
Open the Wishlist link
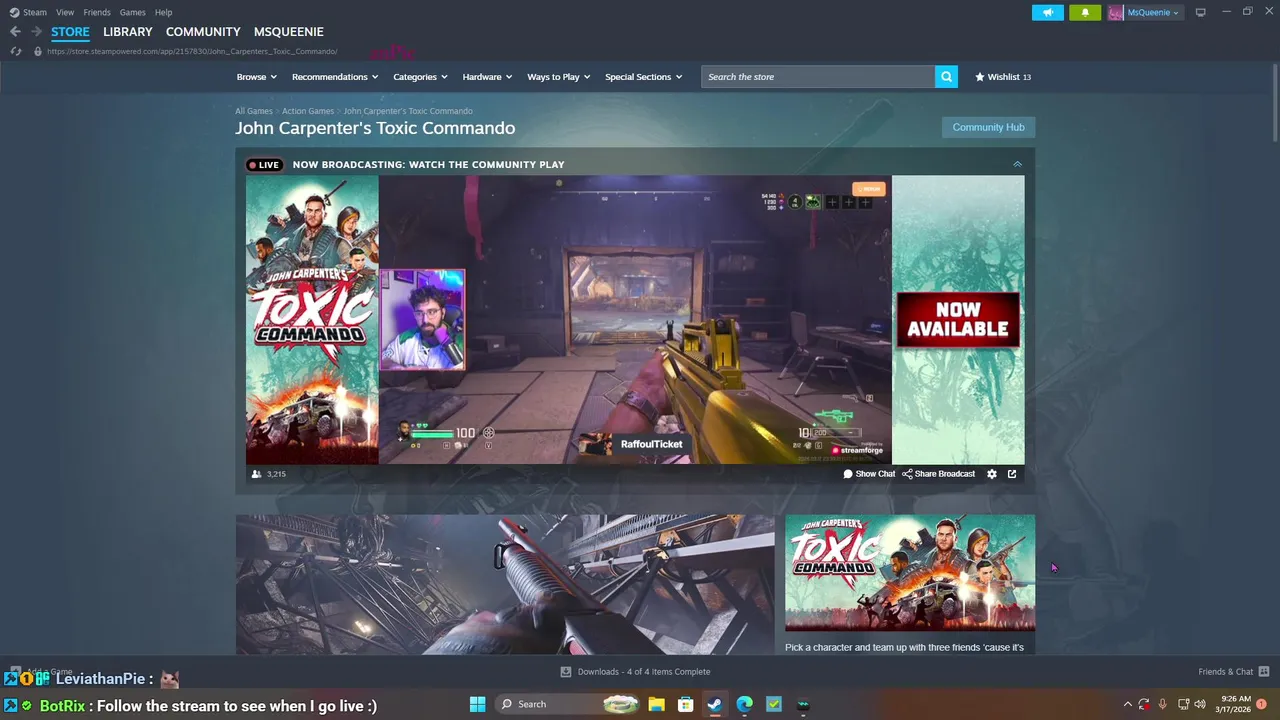[x=1003, y=77]
